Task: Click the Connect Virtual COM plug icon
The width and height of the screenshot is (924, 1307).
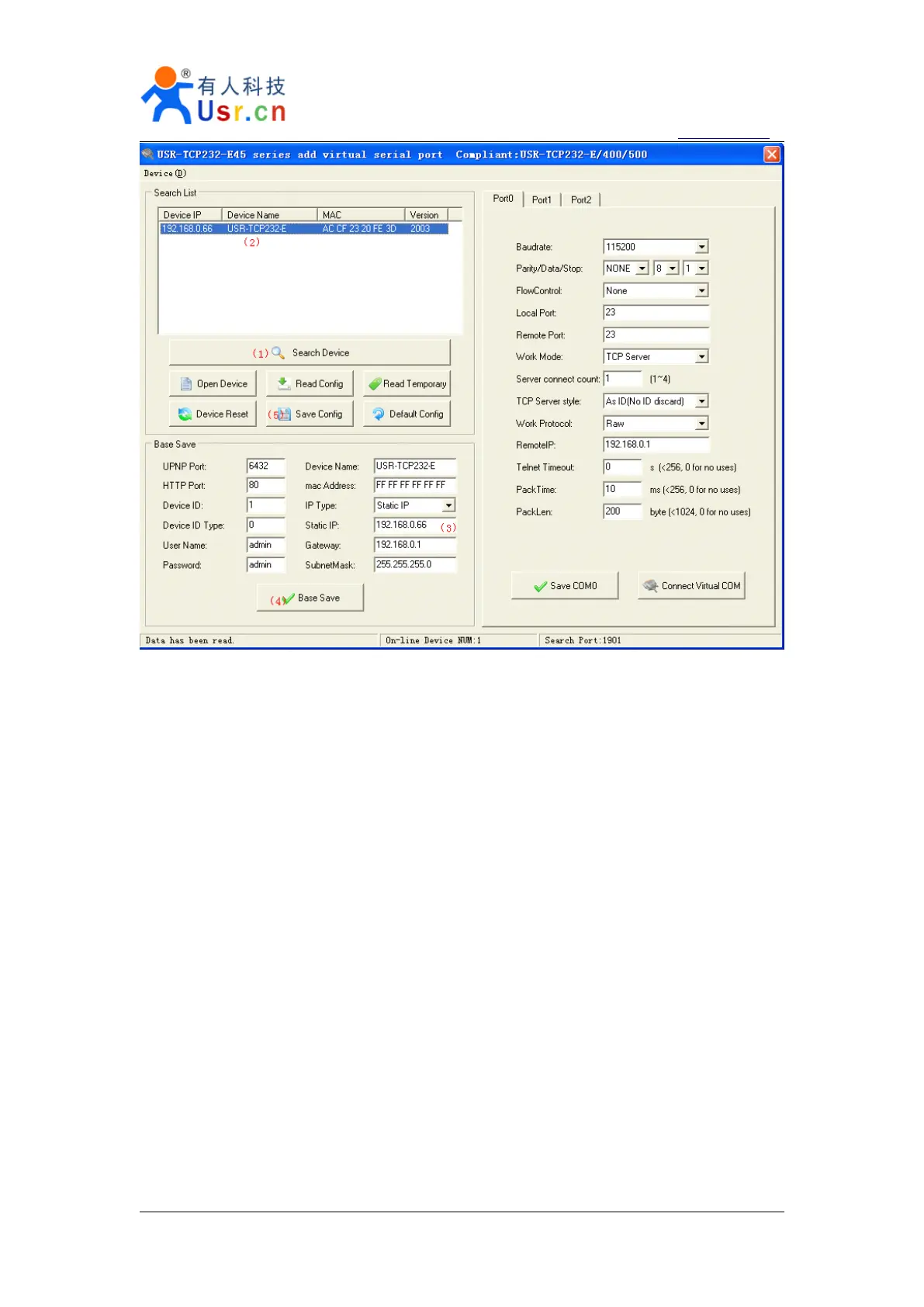Action: (651, 586)
